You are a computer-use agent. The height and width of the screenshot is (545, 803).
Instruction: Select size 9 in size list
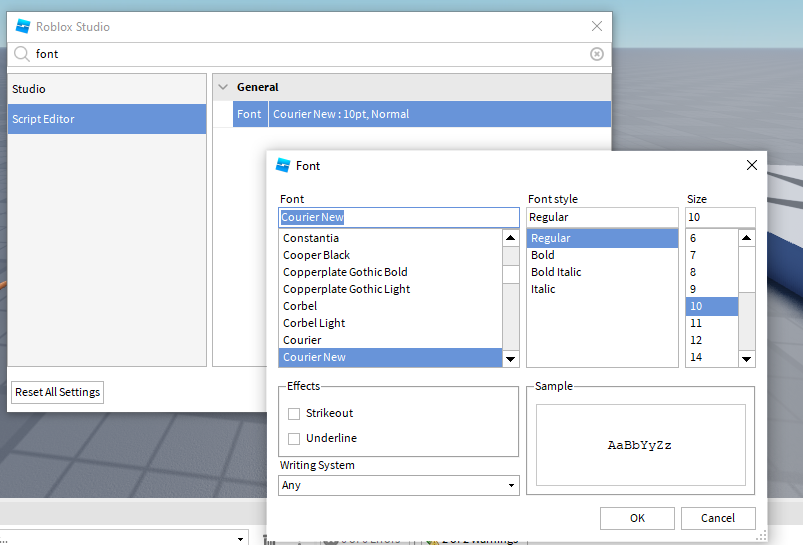(712, 289)
